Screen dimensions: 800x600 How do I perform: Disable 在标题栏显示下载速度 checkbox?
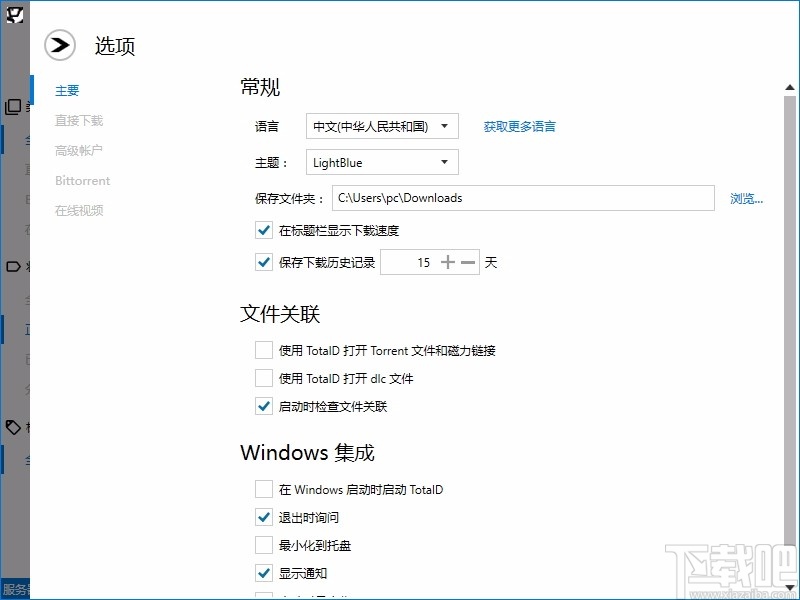click(263, 230)
